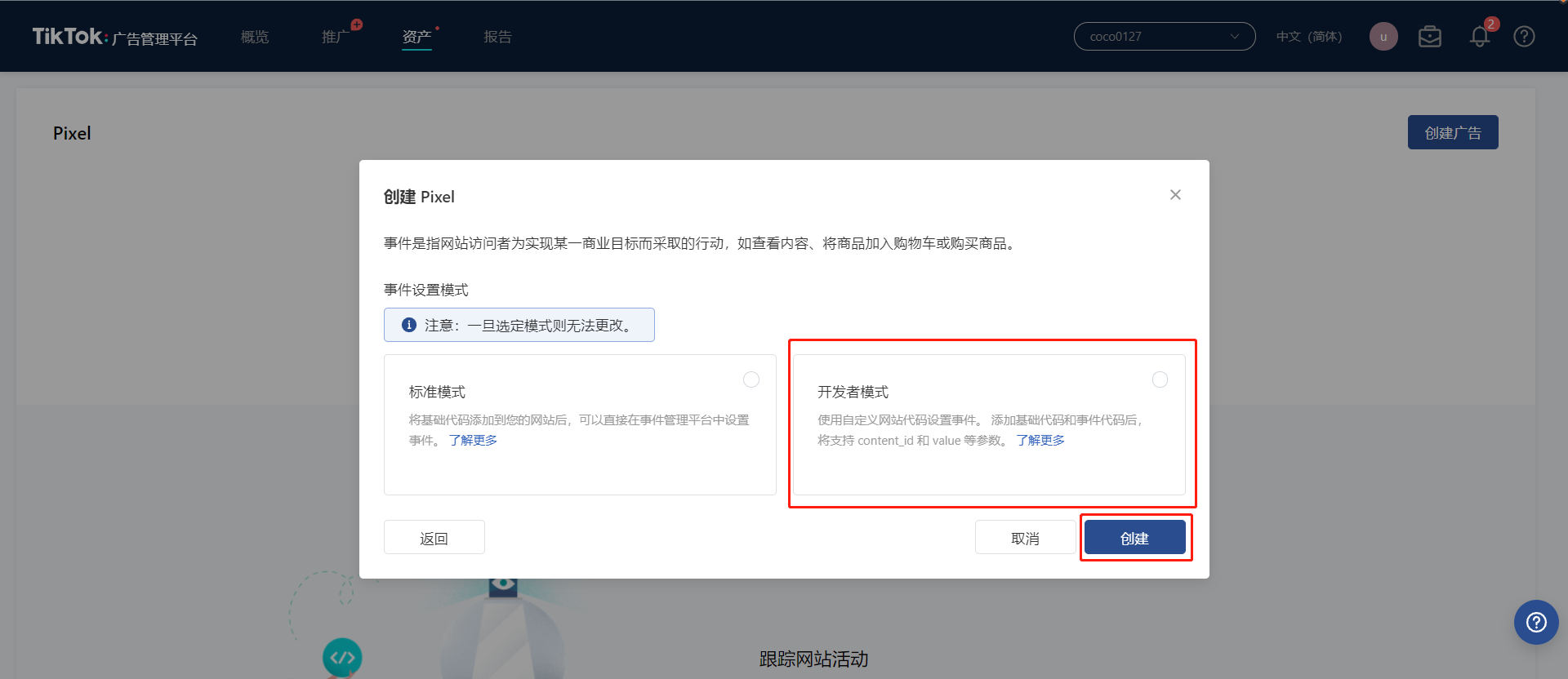Image resolution: width=1568 pixels, height=679 pixels.
Task: Click the info icon in the 注意 notice
Action: [x=409, y=325]
